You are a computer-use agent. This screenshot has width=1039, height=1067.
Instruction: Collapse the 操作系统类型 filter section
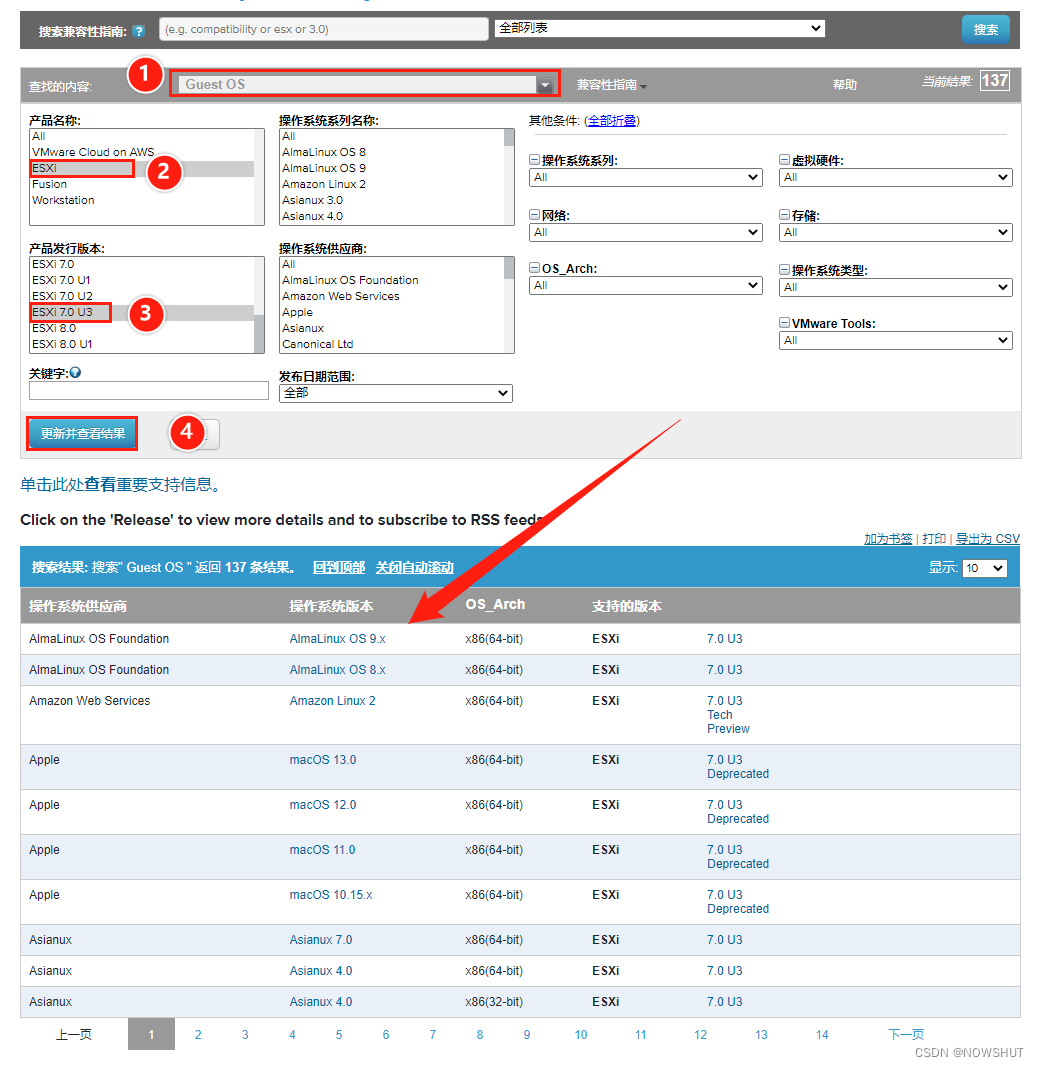pos(785,269)
